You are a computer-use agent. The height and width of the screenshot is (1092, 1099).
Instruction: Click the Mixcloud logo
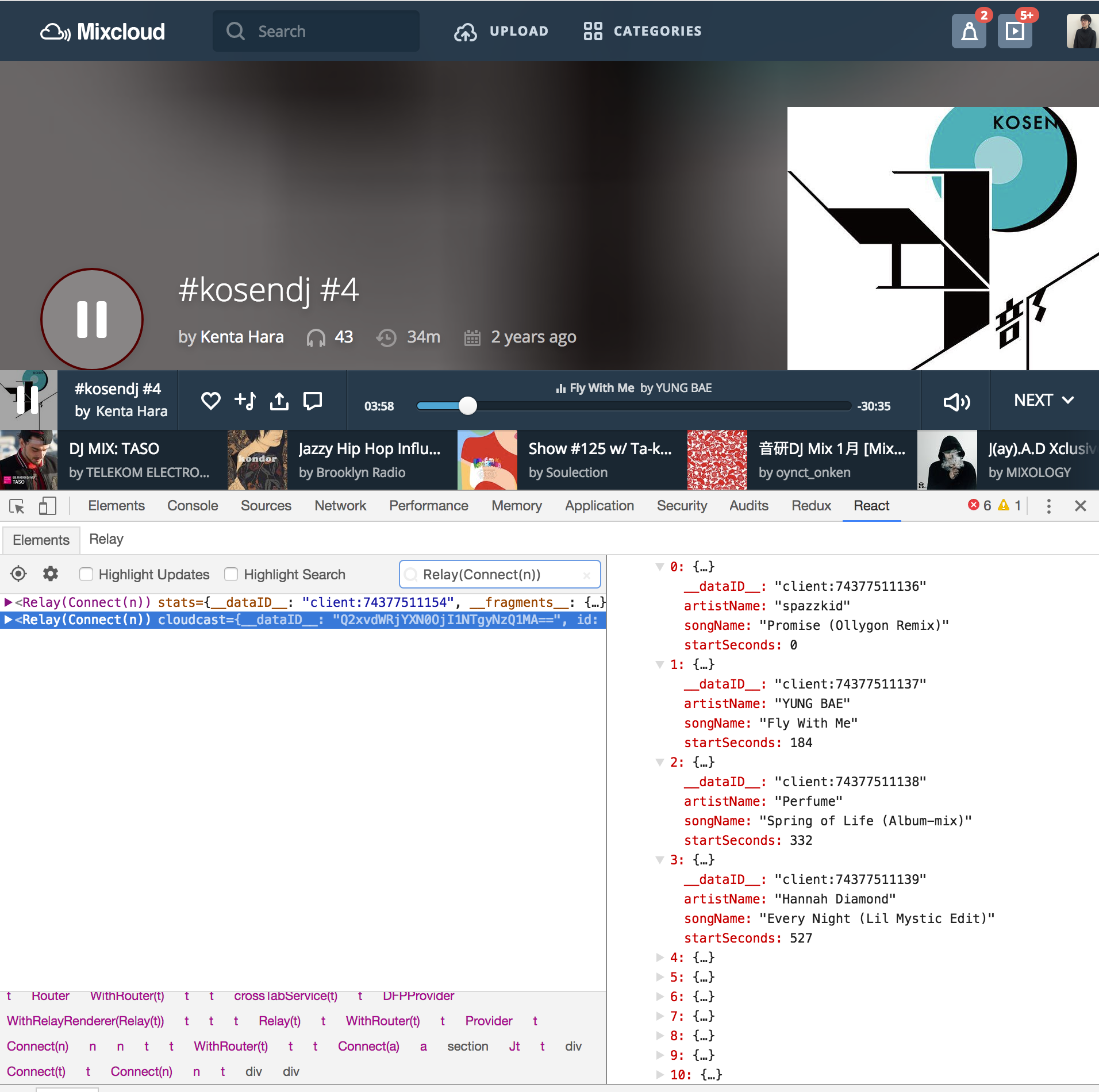pos(102,32)
